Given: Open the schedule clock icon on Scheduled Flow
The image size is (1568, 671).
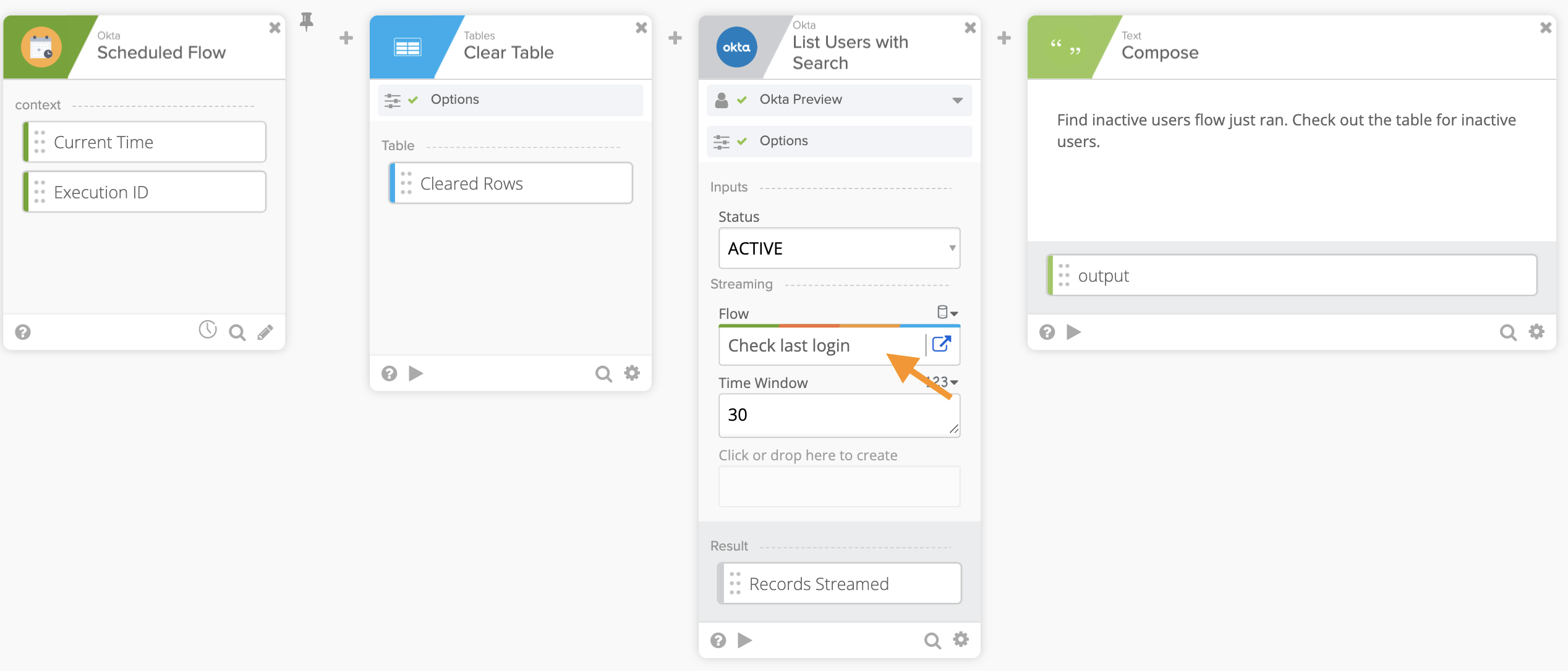Looking at the screenshot, I should click(x=208, y=330).
